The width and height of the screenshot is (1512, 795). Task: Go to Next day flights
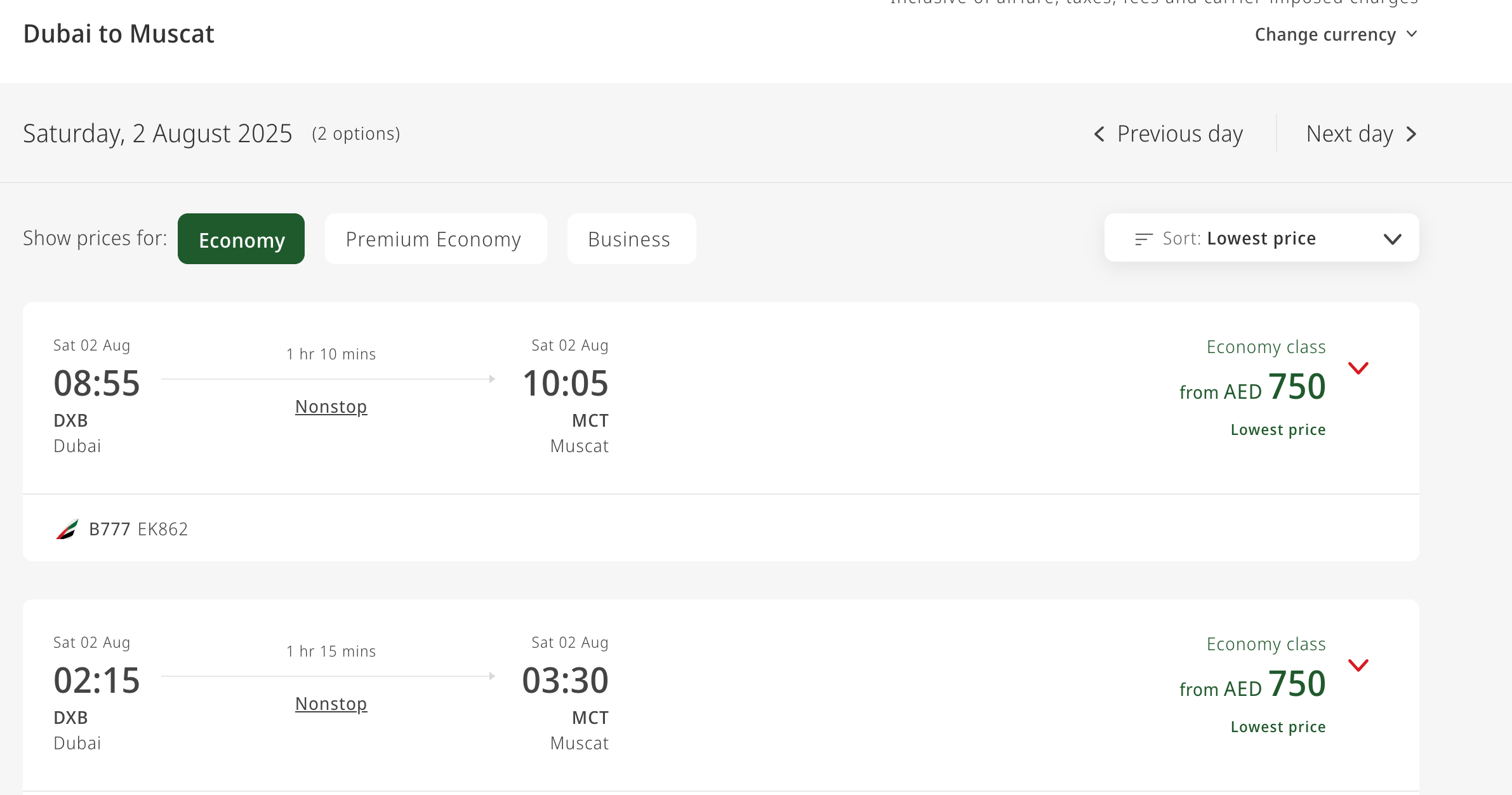pos(1350,134)
